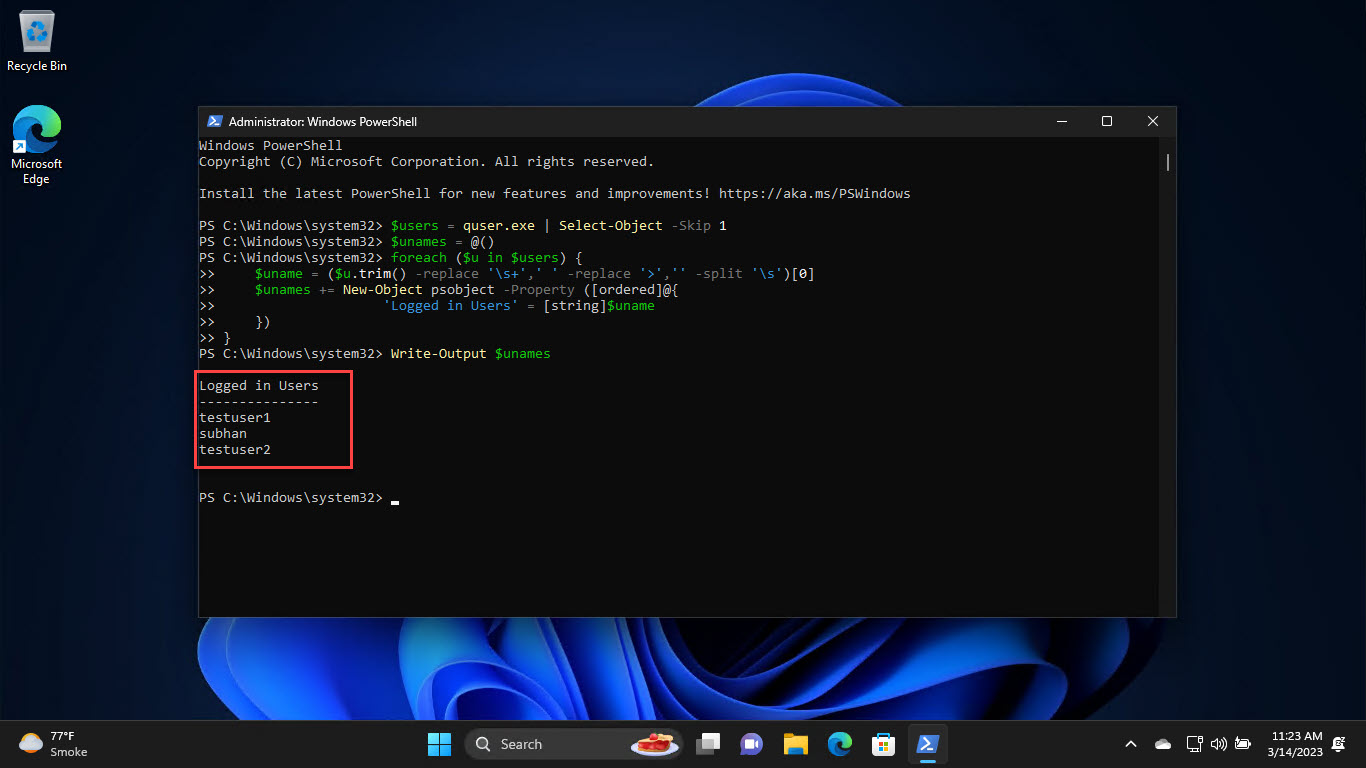Open the calendar via the clock display
This screenshot has width=1366, height=768.
pyautogui.click(x=1297, y=744)
